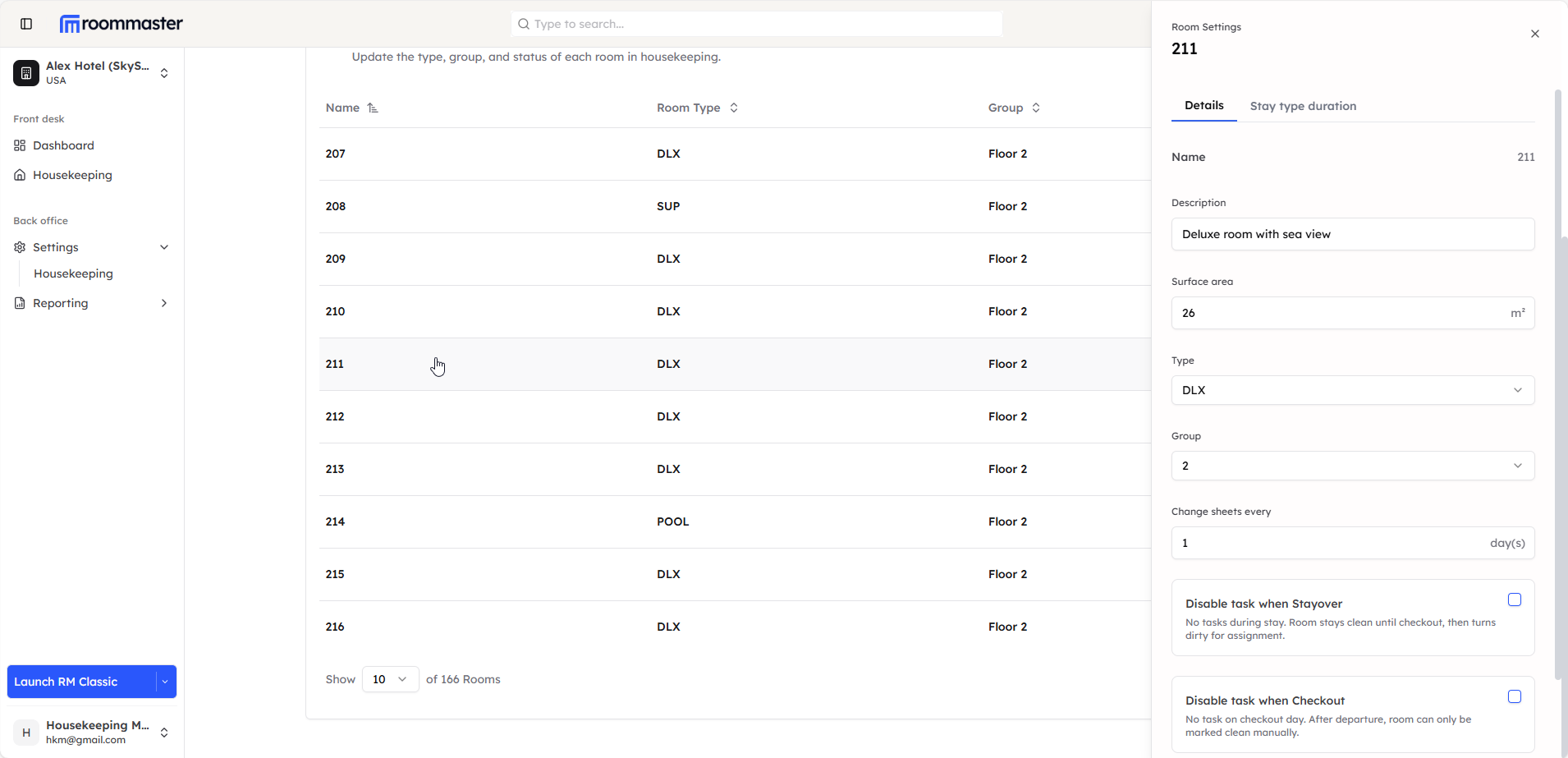Viewport: 1568px width, 758px height.
Task: Switch to Stay type duration tab
Action: coord(1303,106)
